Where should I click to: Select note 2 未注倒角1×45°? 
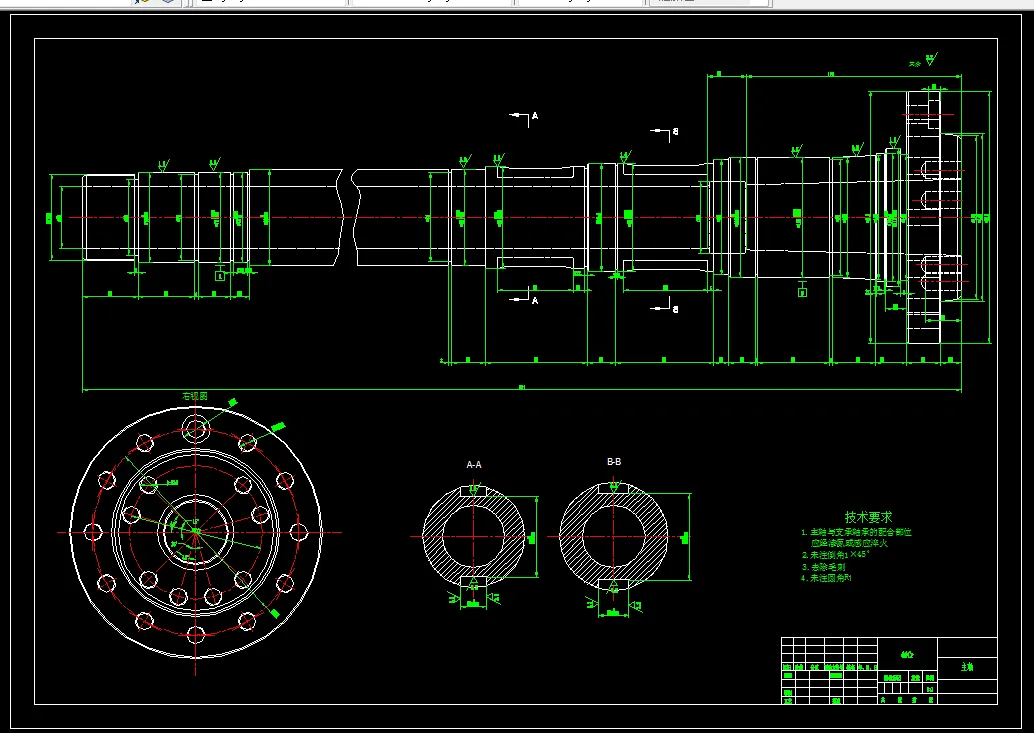click(x=836, y=555)
